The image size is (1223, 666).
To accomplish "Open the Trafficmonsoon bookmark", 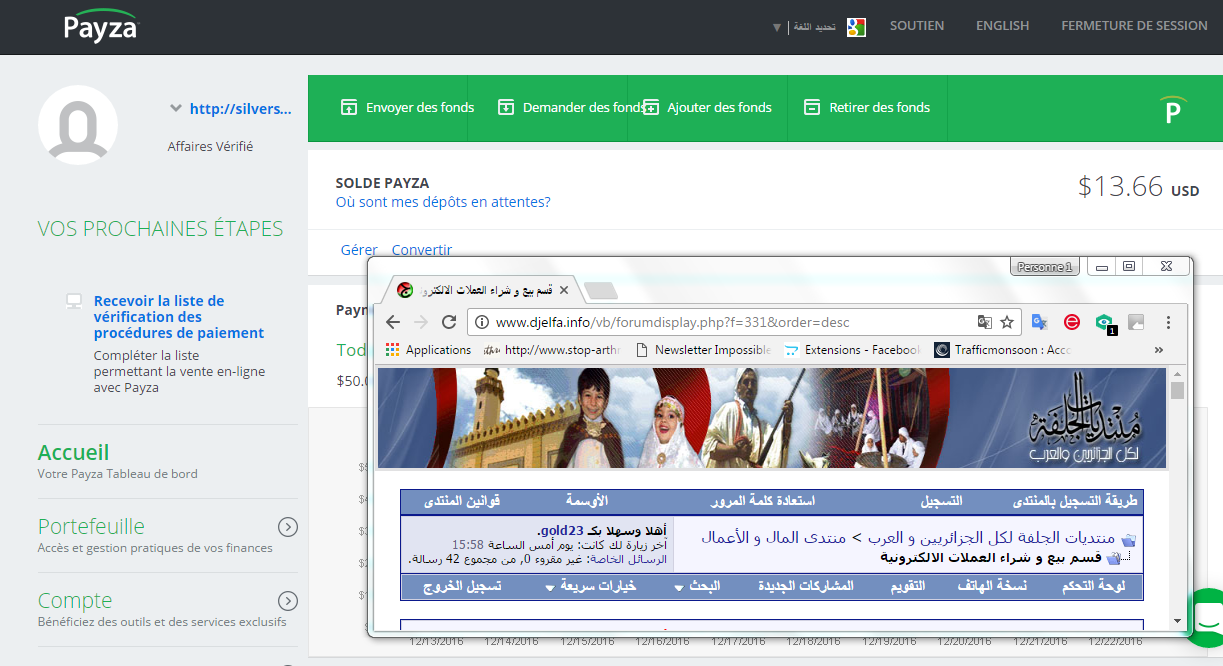I will 1003,350.
